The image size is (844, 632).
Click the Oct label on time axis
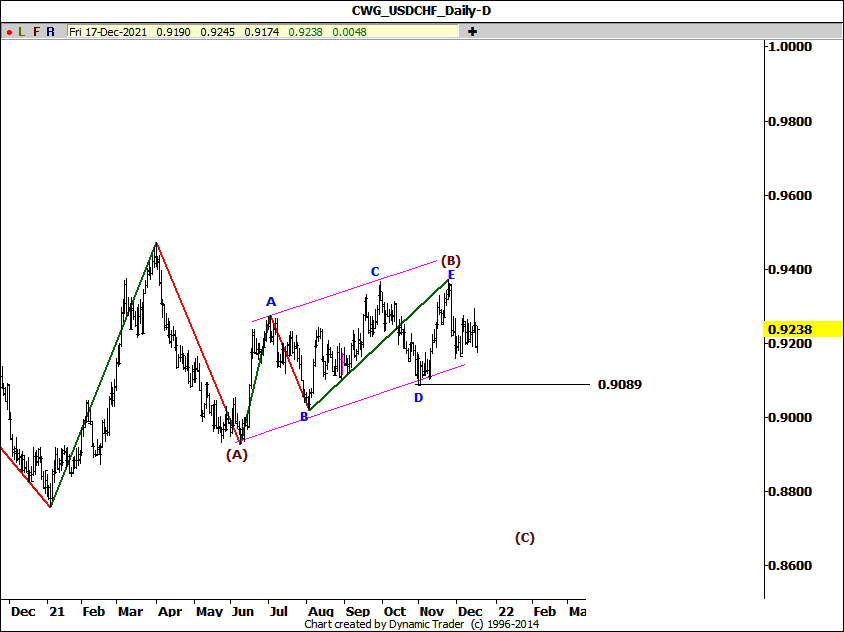tap(395, 612)
